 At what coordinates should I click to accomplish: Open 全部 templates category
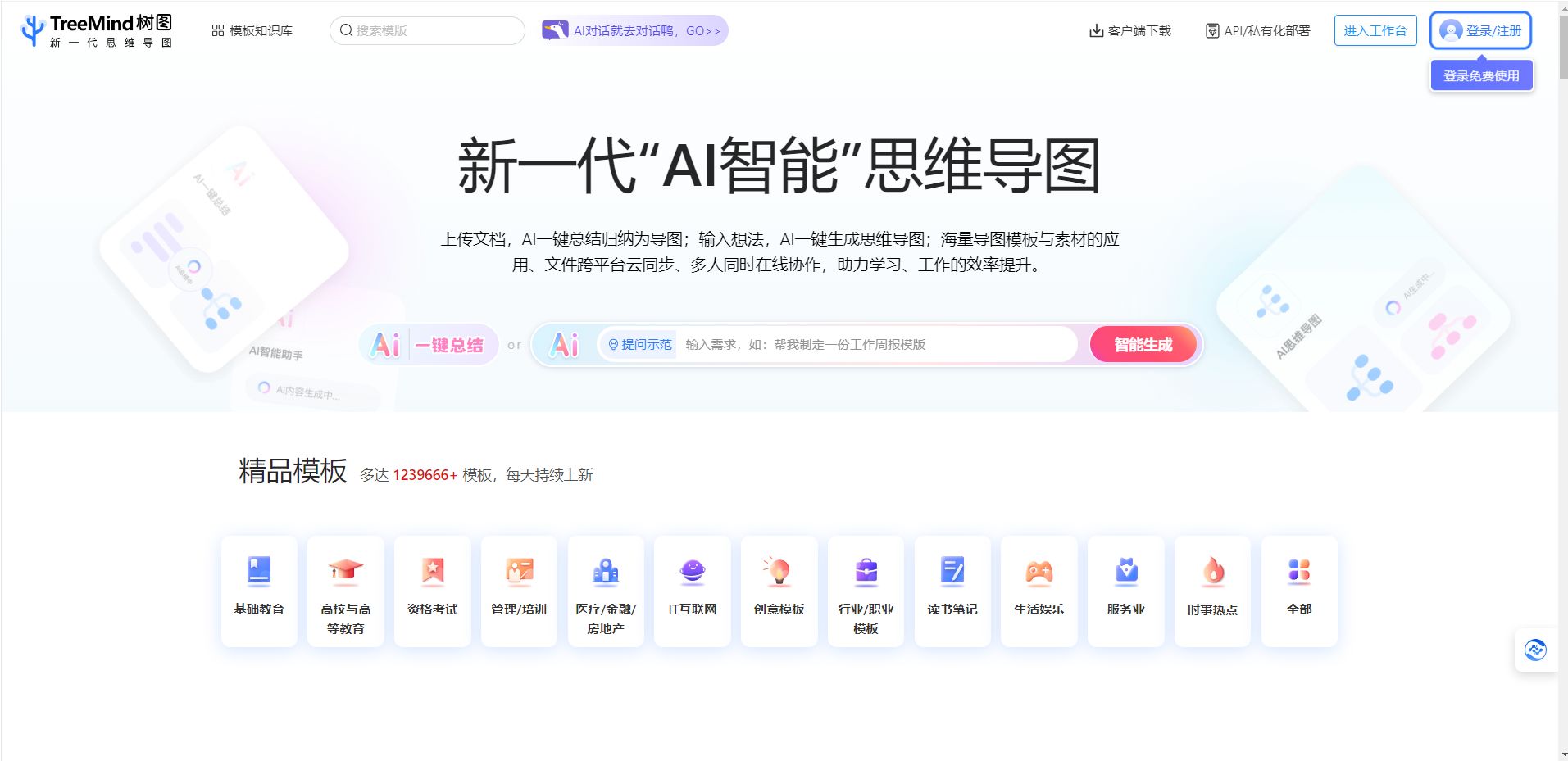(1299, 591)
